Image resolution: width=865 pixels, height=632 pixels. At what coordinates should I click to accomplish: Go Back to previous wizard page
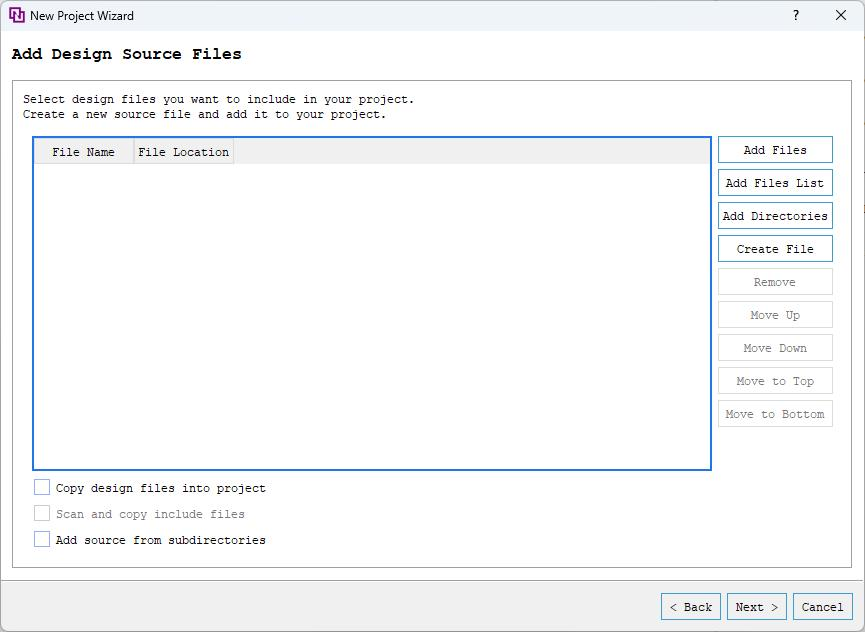(x=691, y=607)
